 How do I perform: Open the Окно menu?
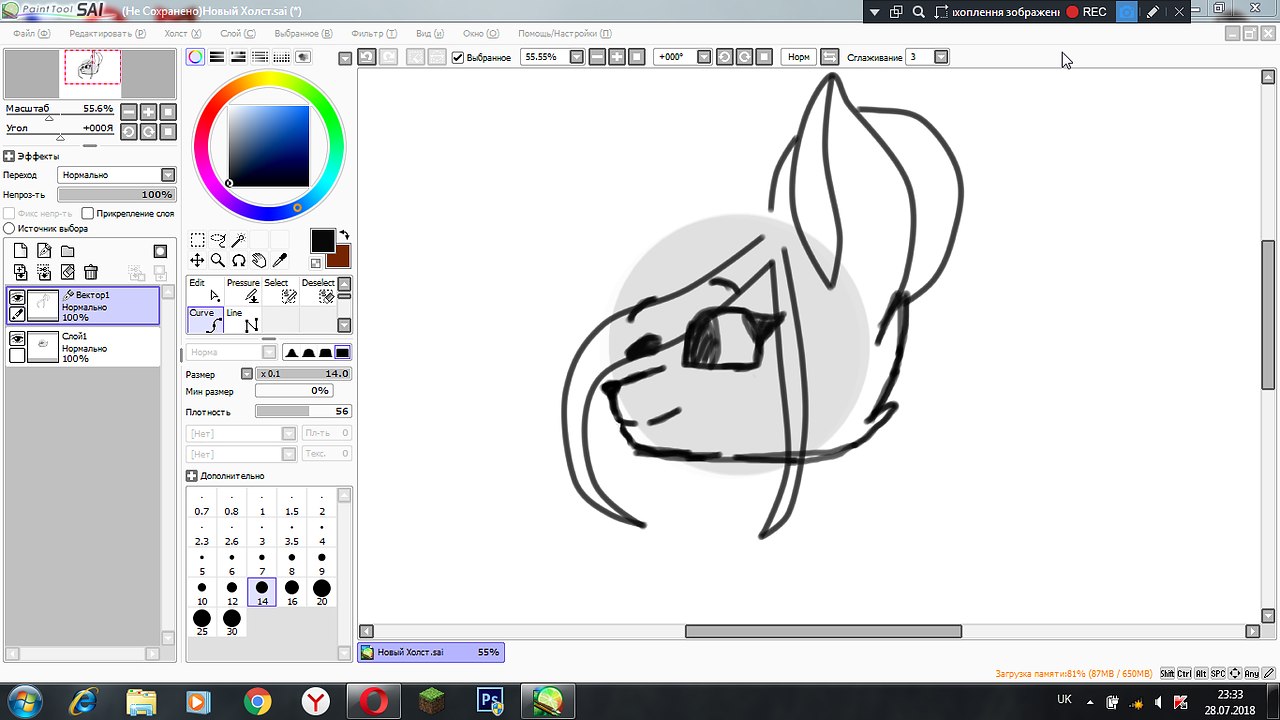[481, 33]
